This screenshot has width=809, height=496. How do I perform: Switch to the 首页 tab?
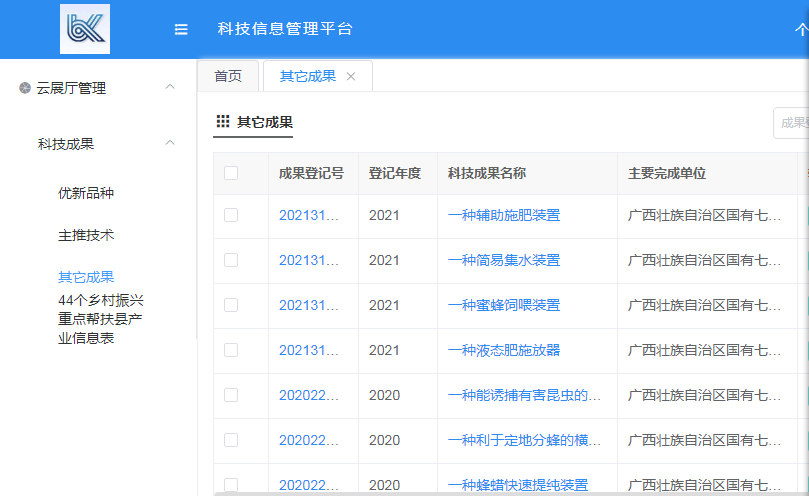(x=228, y=77)
